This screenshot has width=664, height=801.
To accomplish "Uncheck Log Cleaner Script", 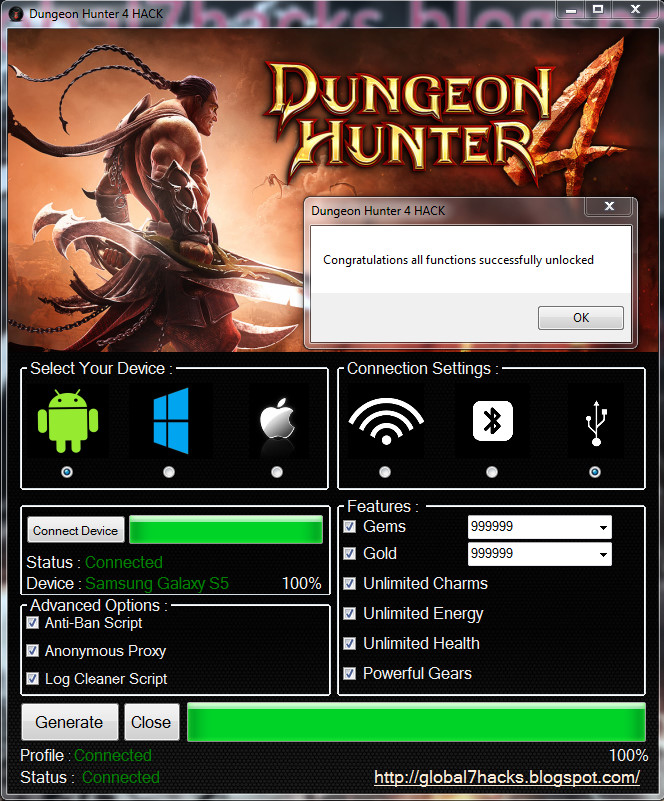I will coord(33,679).
